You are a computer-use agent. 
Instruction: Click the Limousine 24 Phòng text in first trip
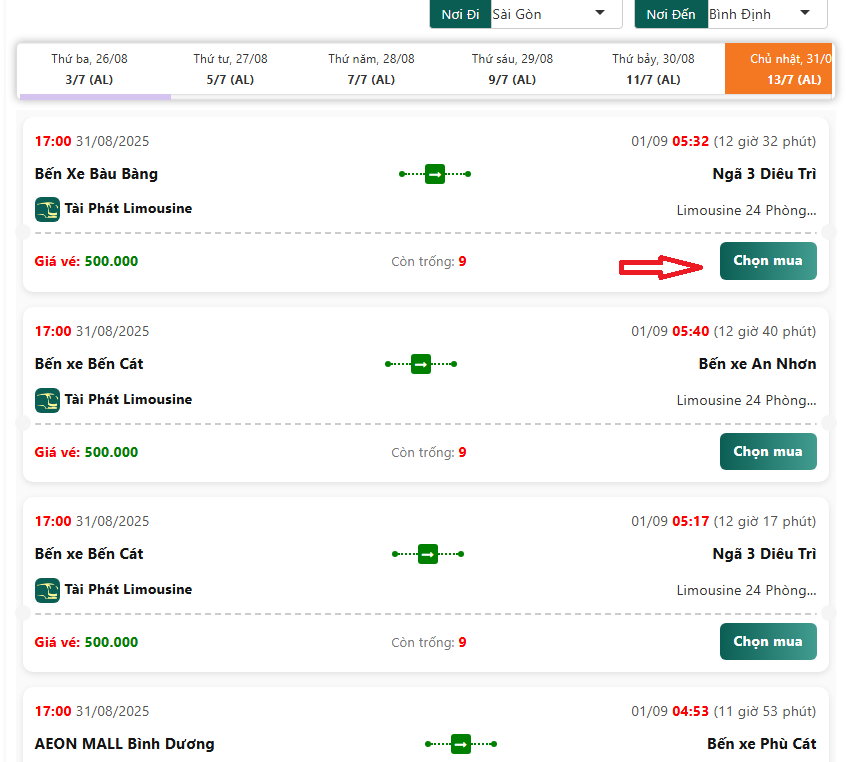[x=745, y=210]
